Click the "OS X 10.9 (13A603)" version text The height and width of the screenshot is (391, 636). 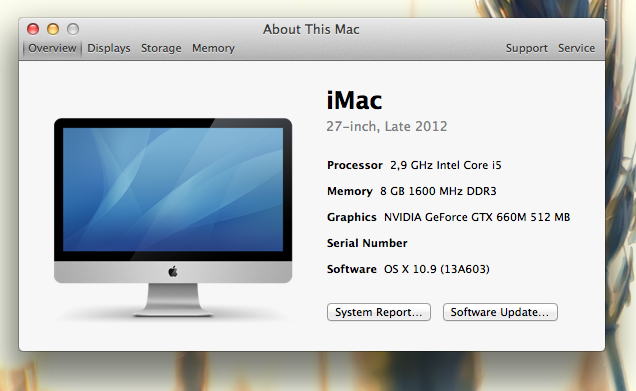(437, 269)
